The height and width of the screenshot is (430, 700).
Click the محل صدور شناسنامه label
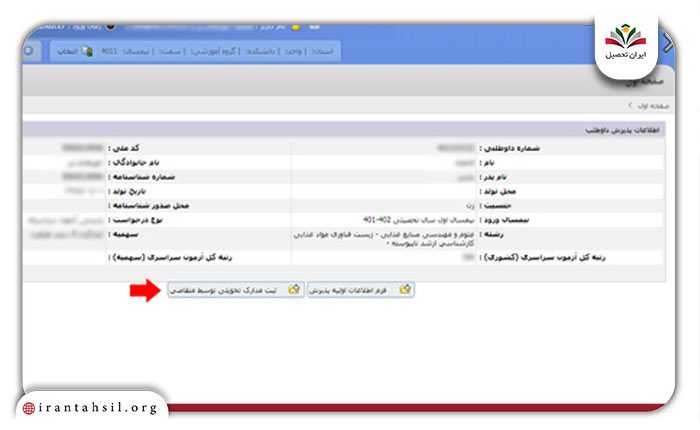pos(149,205)
